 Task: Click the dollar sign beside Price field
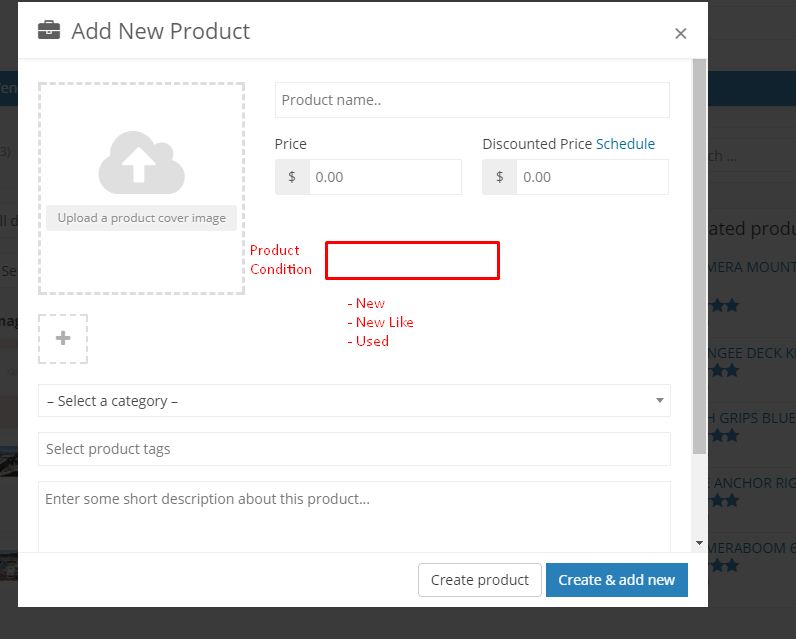click(292, 177)
